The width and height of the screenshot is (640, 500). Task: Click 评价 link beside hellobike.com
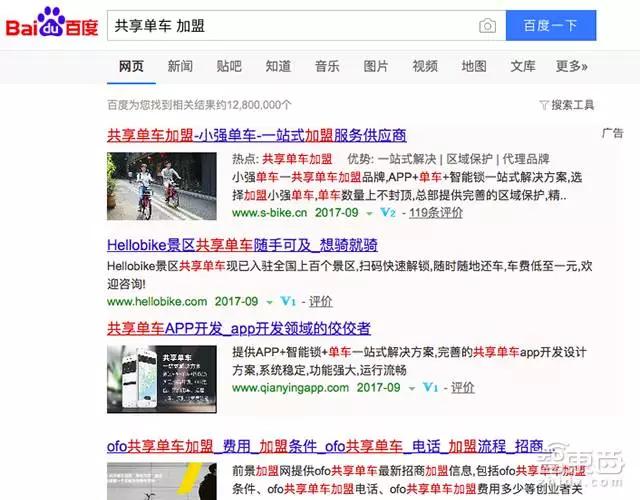320,302
